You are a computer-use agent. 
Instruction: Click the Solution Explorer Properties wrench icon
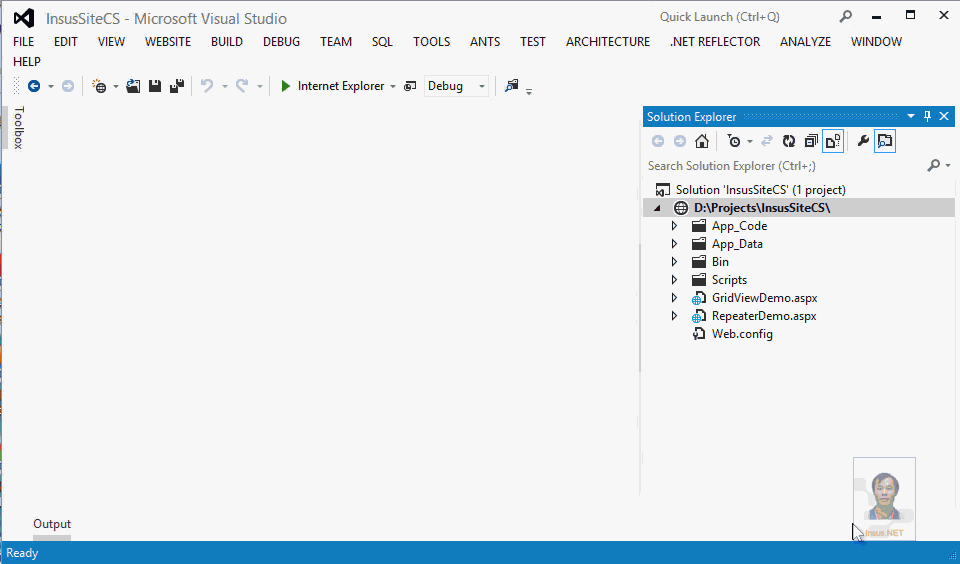pyautogui.click(x=863, y=141)
